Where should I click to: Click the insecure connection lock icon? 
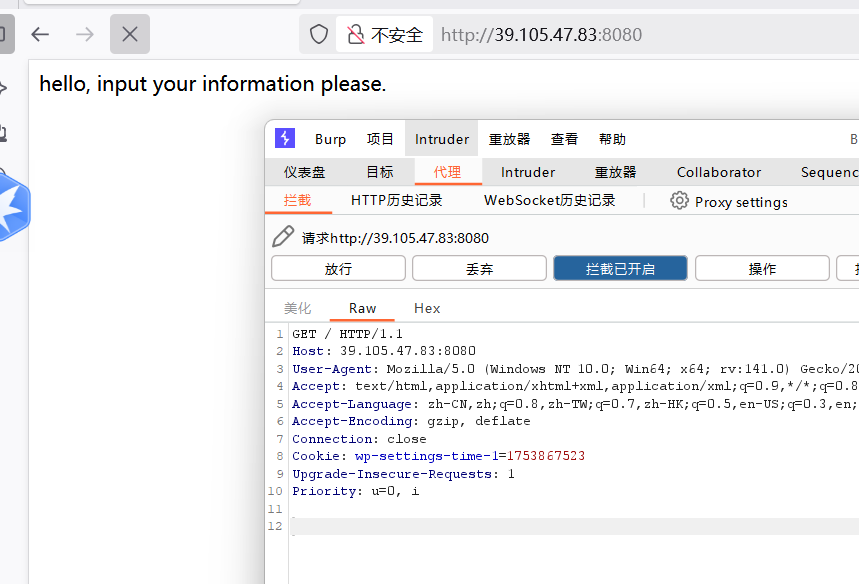(356, 35)
